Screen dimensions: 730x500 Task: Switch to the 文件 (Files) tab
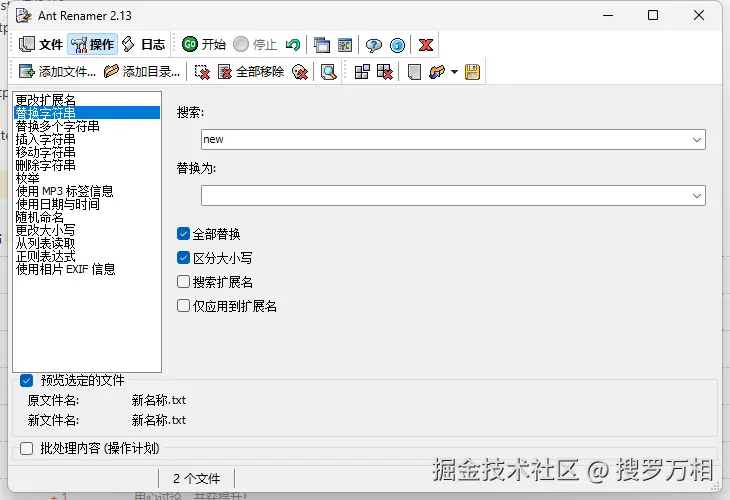coord(41,45)
